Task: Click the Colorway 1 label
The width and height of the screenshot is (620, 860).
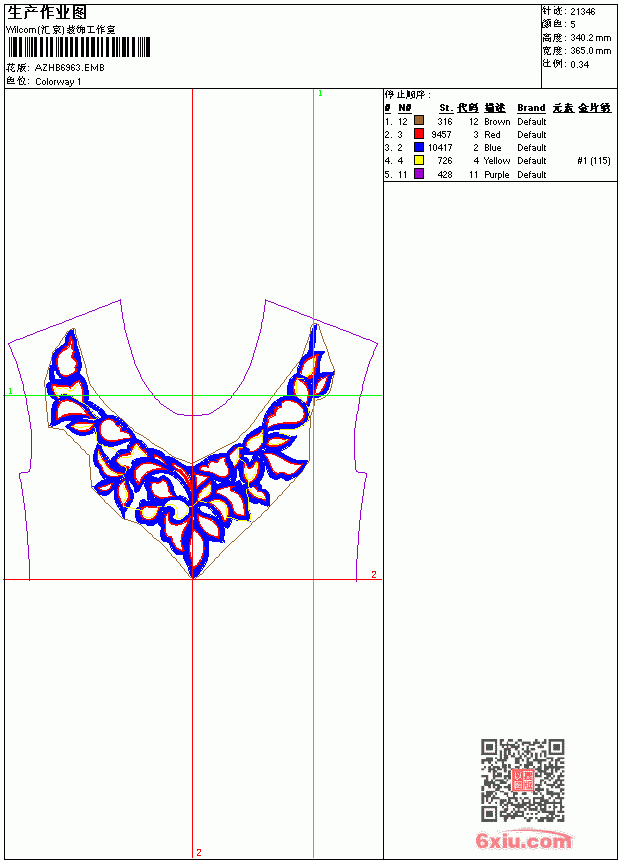Action: (58, 82)
